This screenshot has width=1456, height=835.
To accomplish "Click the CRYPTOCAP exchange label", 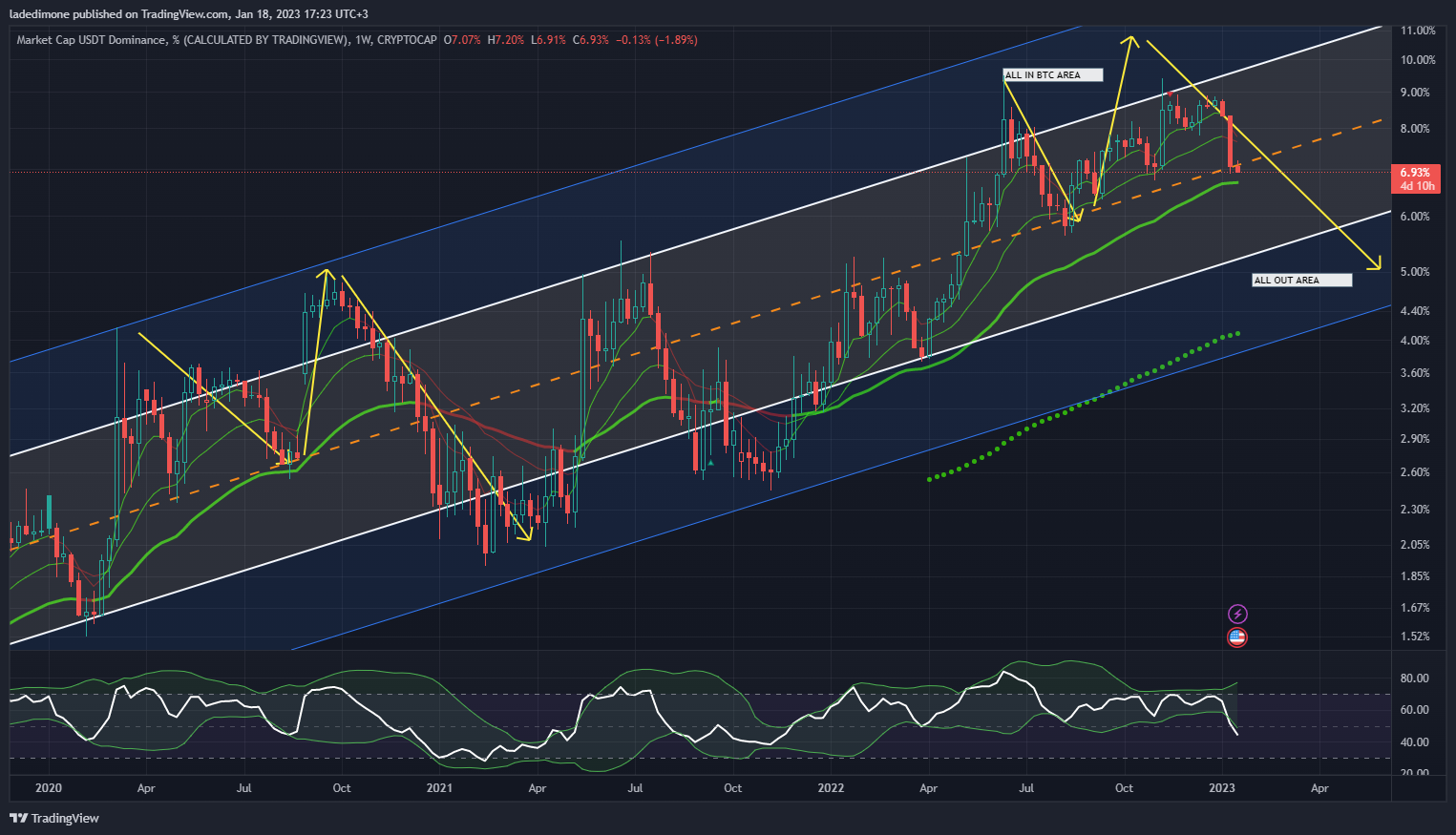I will [x=407, y=40].
